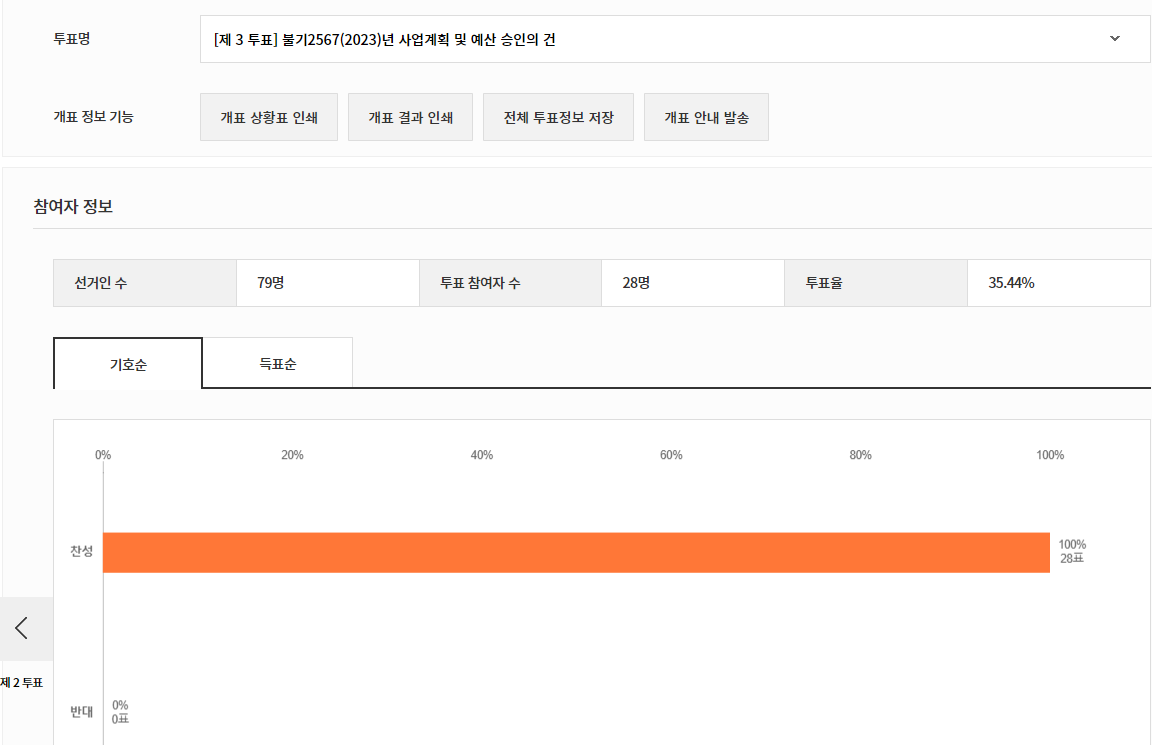Click the 60% axis tick label

(671, 455)
